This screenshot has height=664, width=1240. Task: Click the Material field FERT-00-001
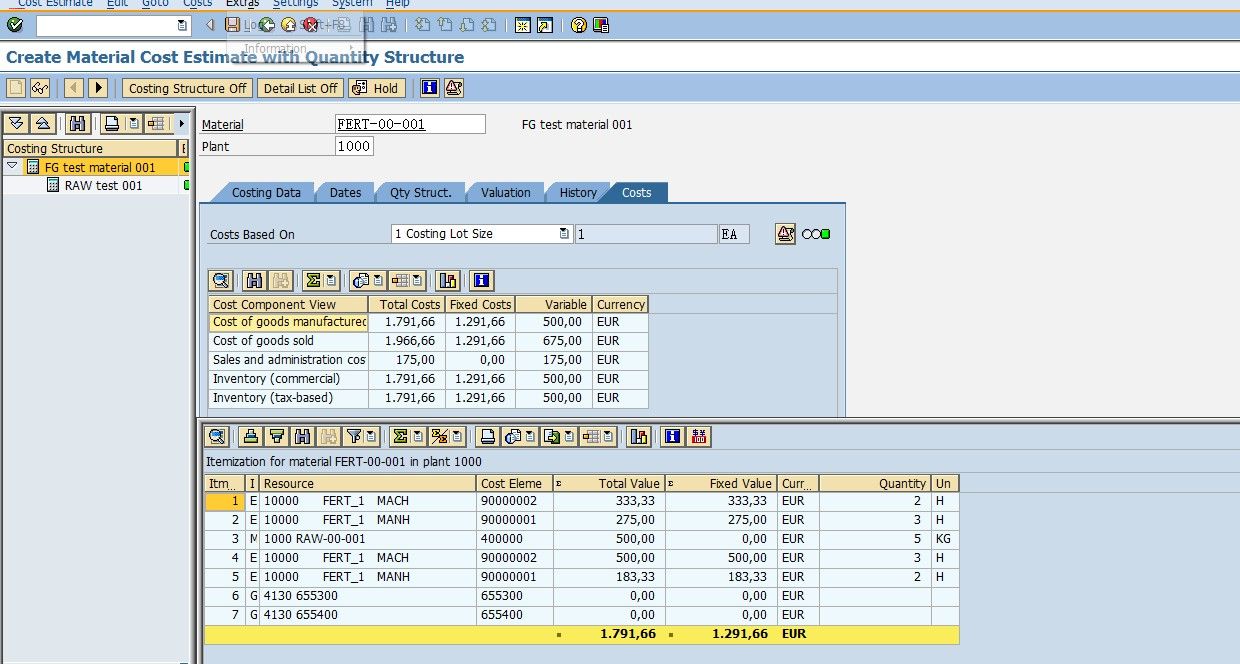coord(410,124)
